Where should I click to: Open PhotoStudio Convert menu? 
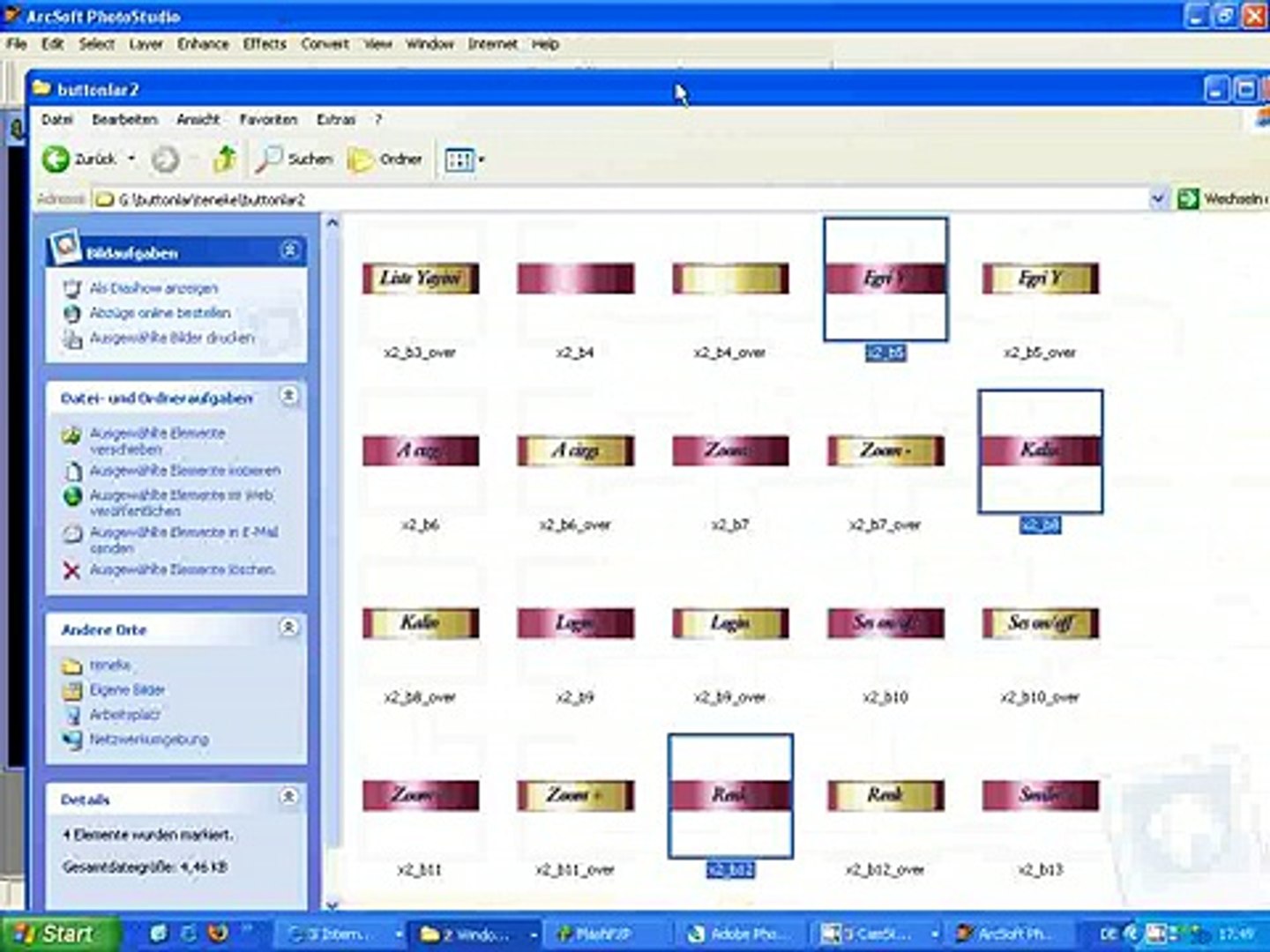[x=325, y=43]
